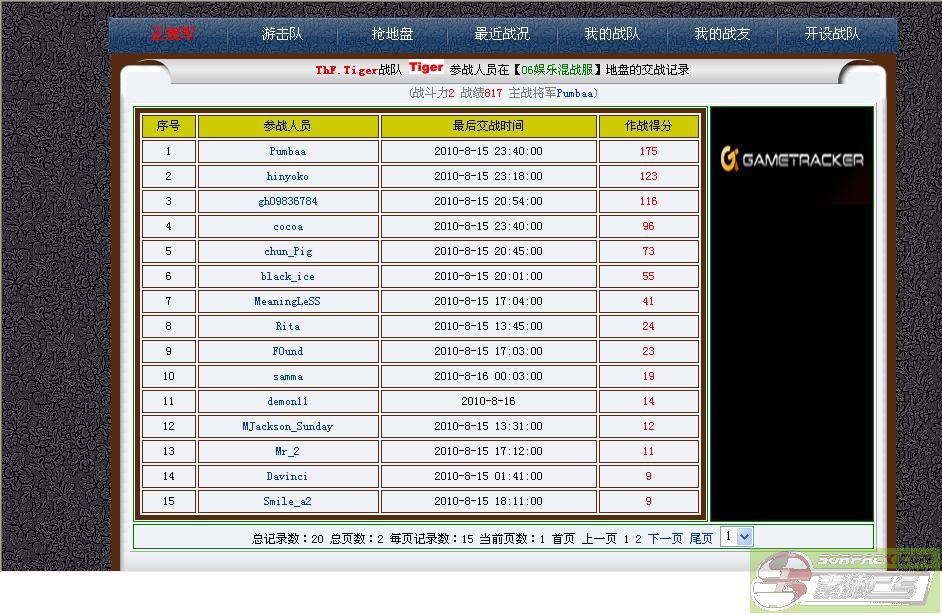This screenshot has height=615, width=942.
Task: Go to the 我的战队 tab
Action: [x=612, y=34]
